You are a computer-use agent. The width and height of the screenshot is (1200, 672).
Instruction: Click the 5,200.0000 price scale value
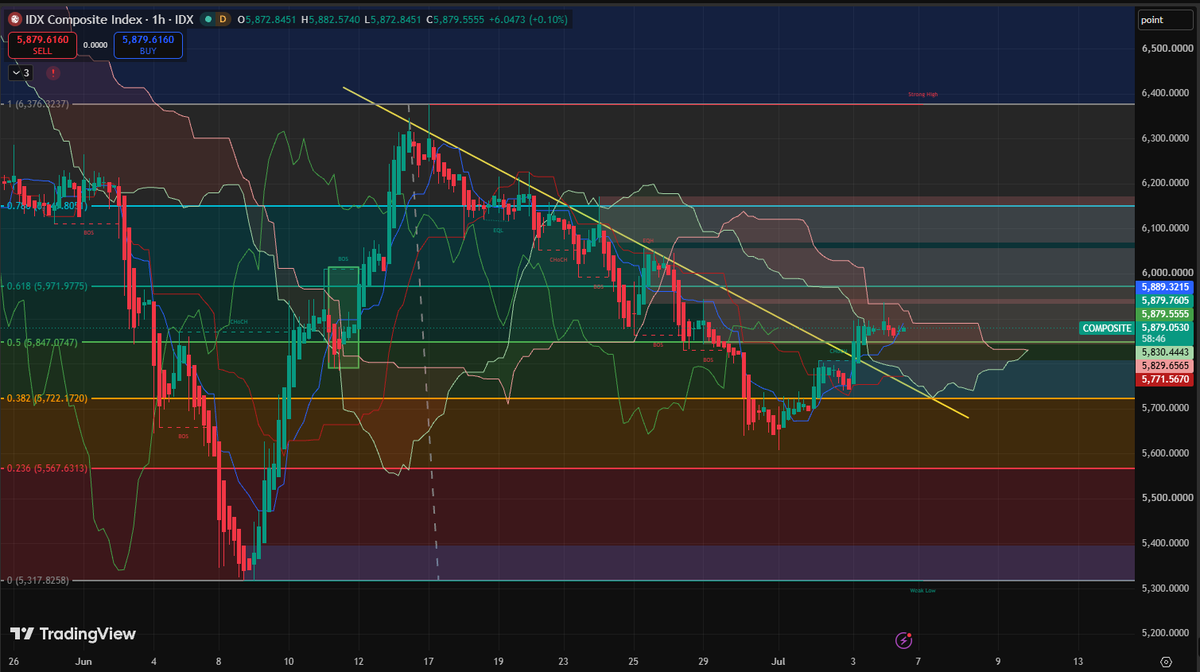click(1167, 633)
